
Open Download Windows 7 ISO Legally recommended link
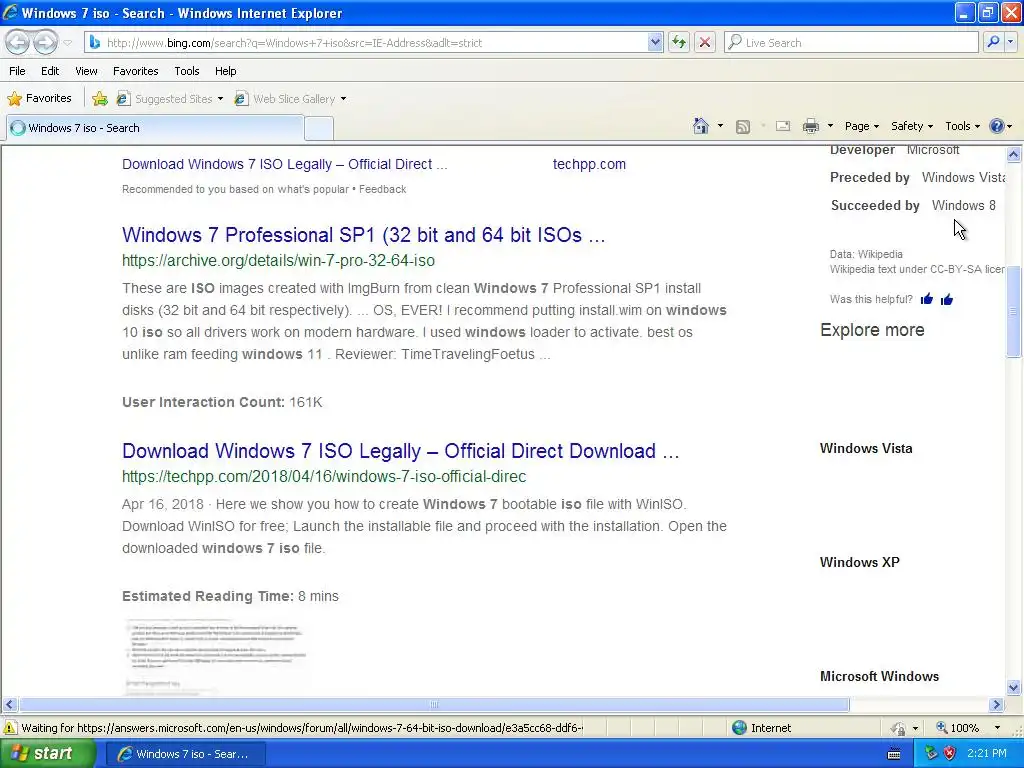pos(284,164)
